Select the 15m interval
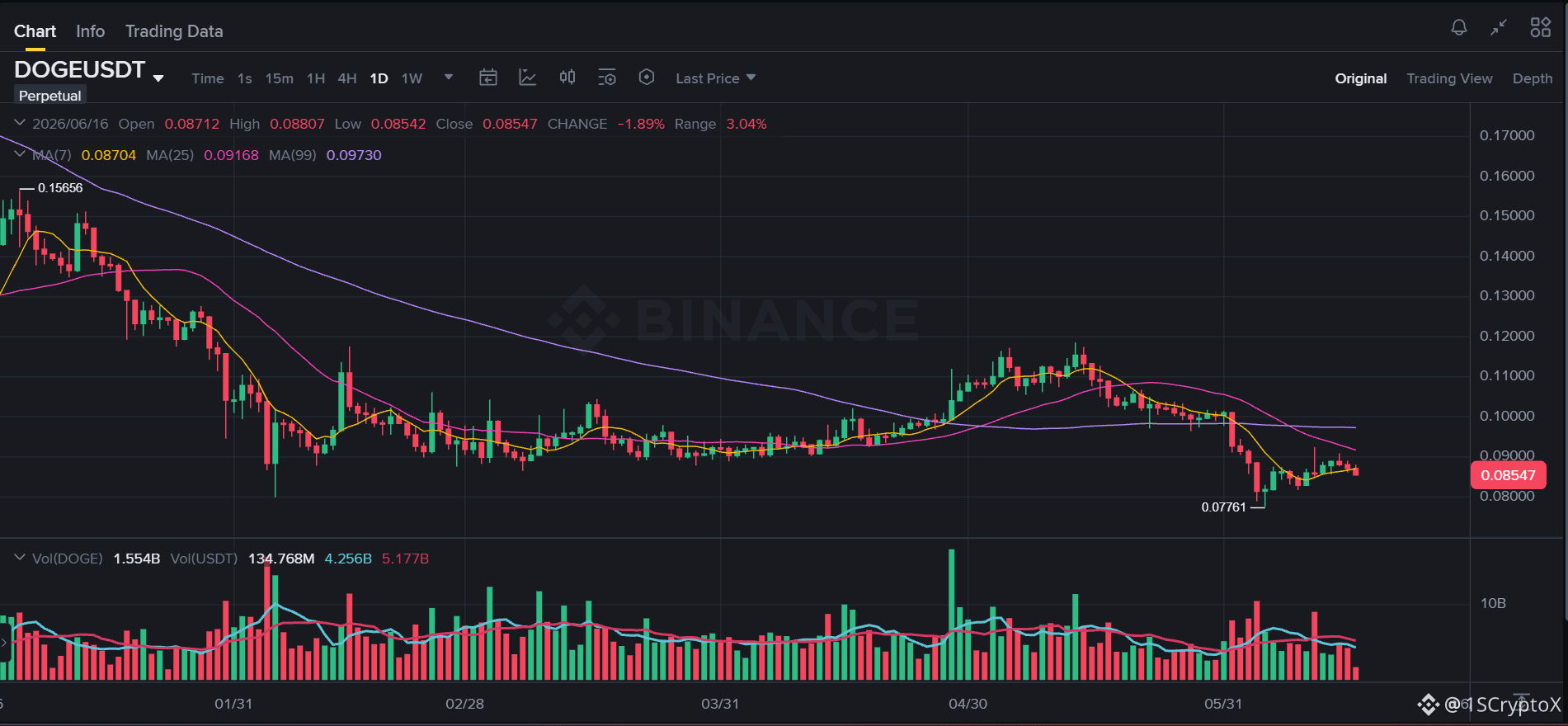 [280, 78]
